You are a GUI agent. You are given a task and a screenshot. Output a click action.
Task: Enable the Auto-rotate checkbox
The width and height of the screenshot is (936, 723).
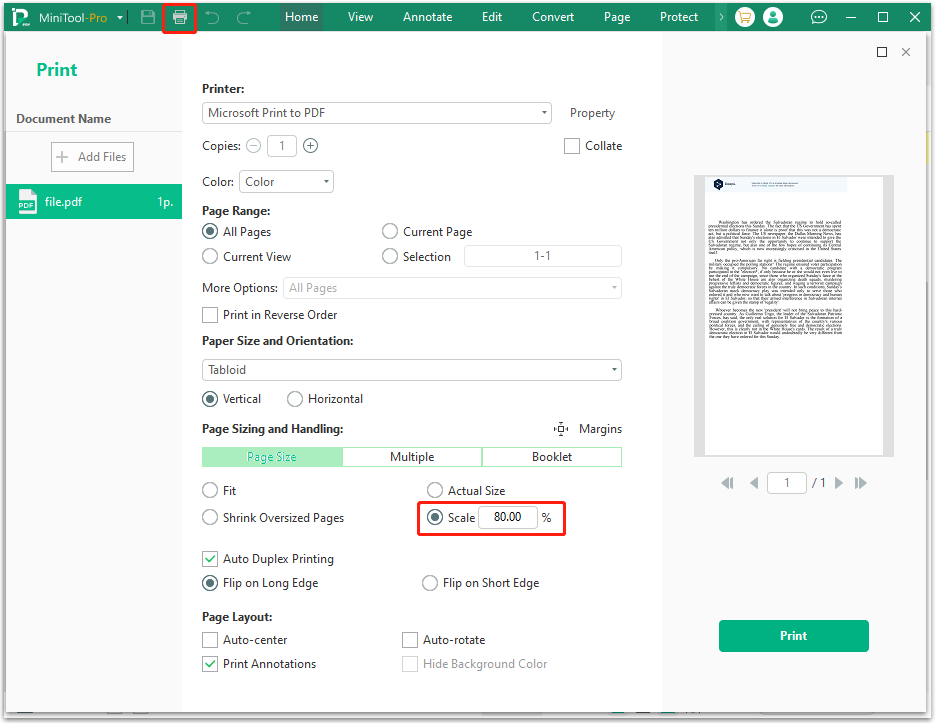(410, 640)
